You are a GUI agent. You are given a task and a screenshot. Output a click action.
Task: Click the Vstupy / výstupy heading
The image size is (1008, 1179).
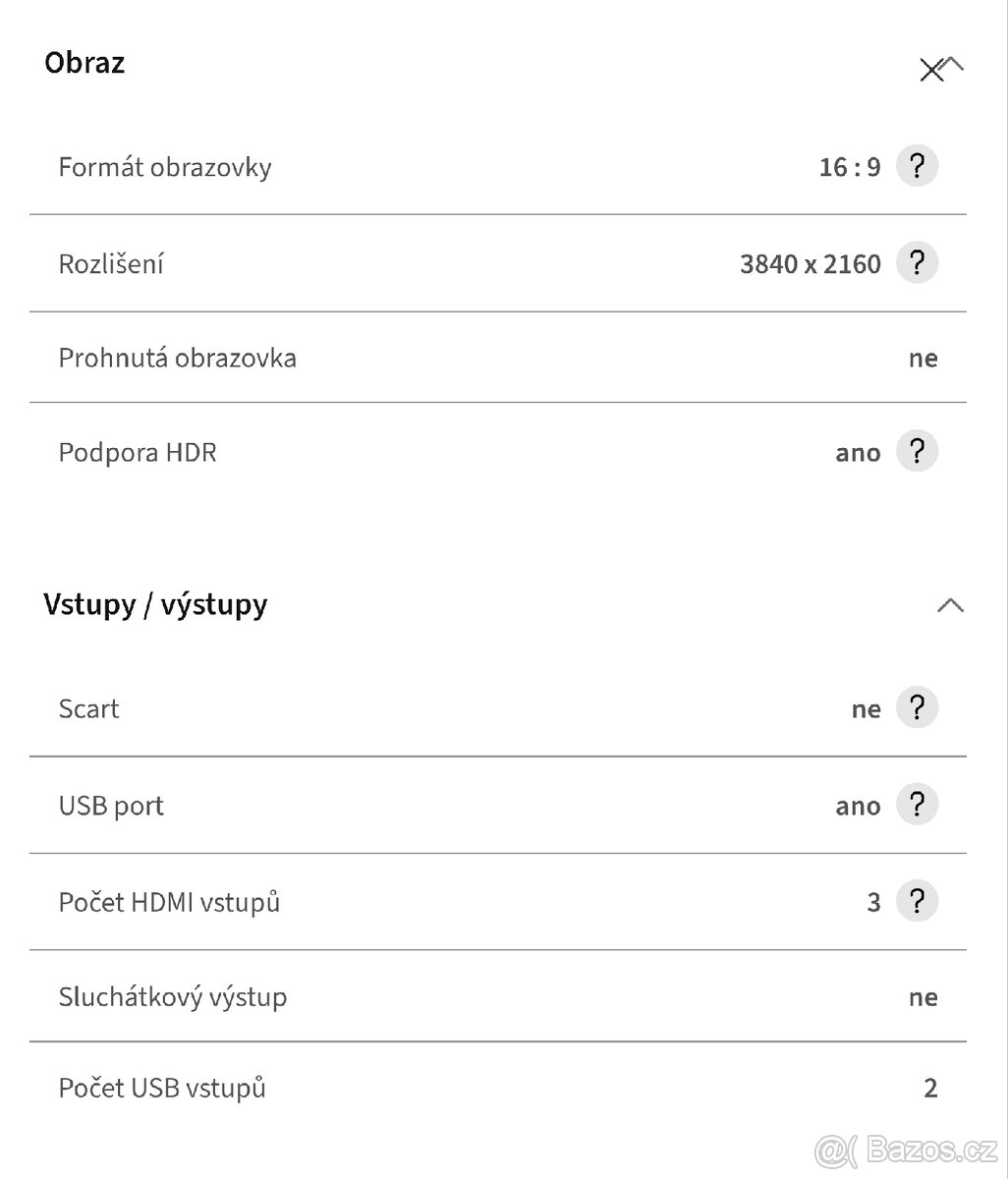(x=155, y=604)
